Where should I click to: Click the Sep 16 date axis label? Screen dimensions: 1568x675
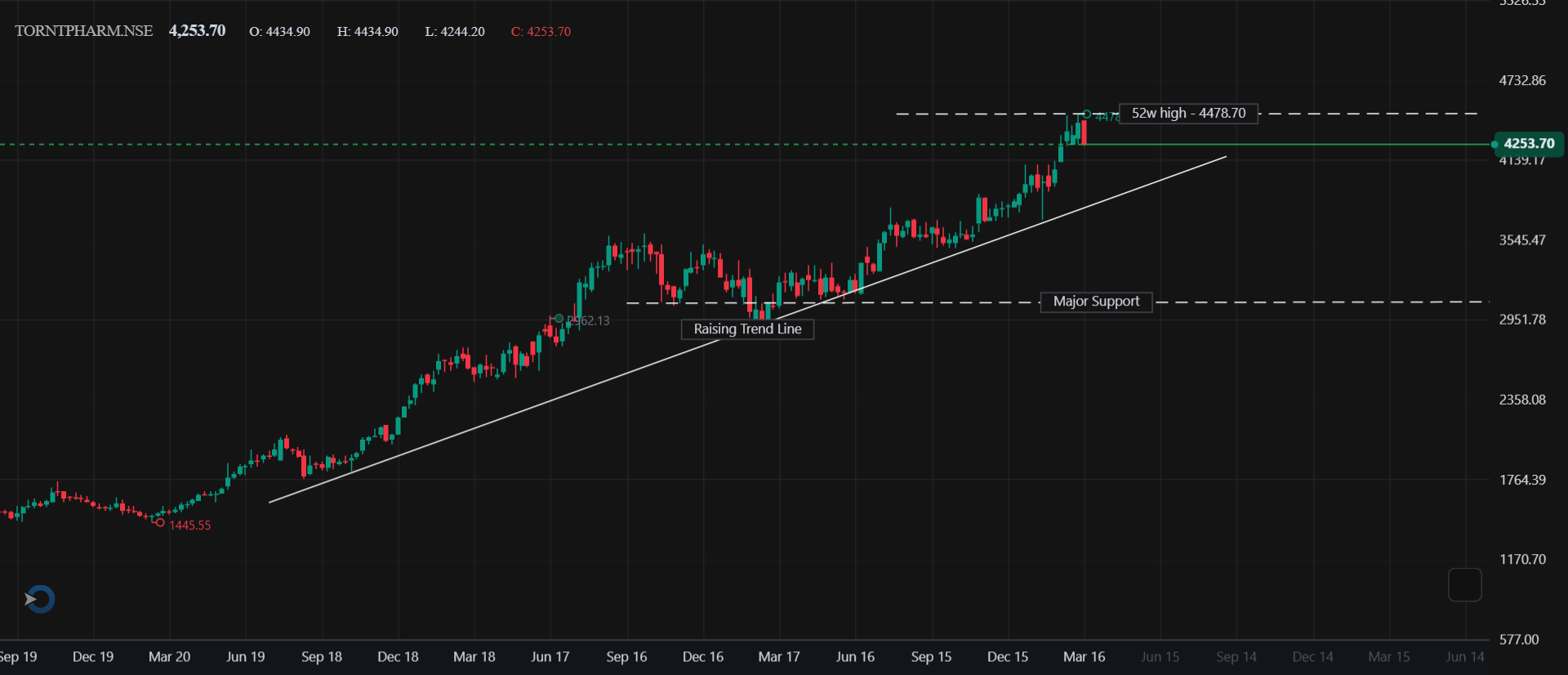626,657
